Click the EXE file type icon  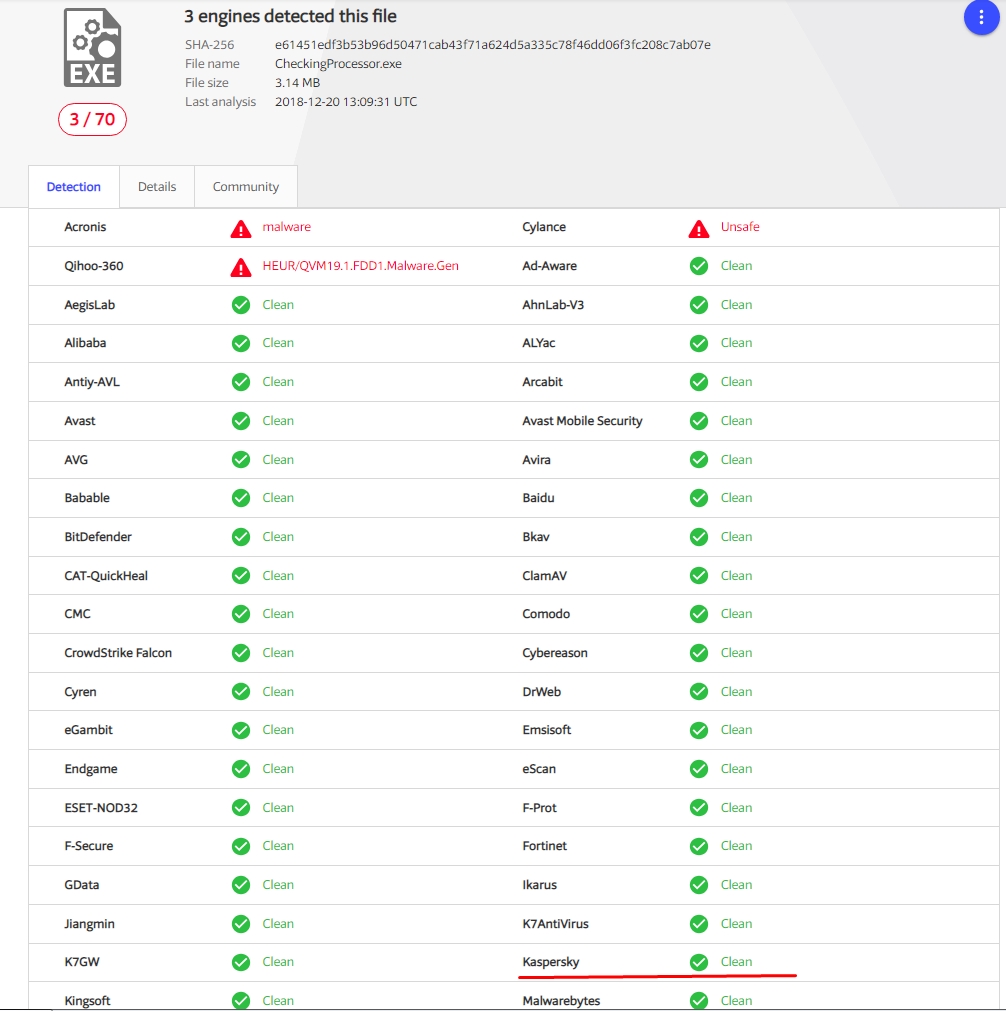(92, 48)
